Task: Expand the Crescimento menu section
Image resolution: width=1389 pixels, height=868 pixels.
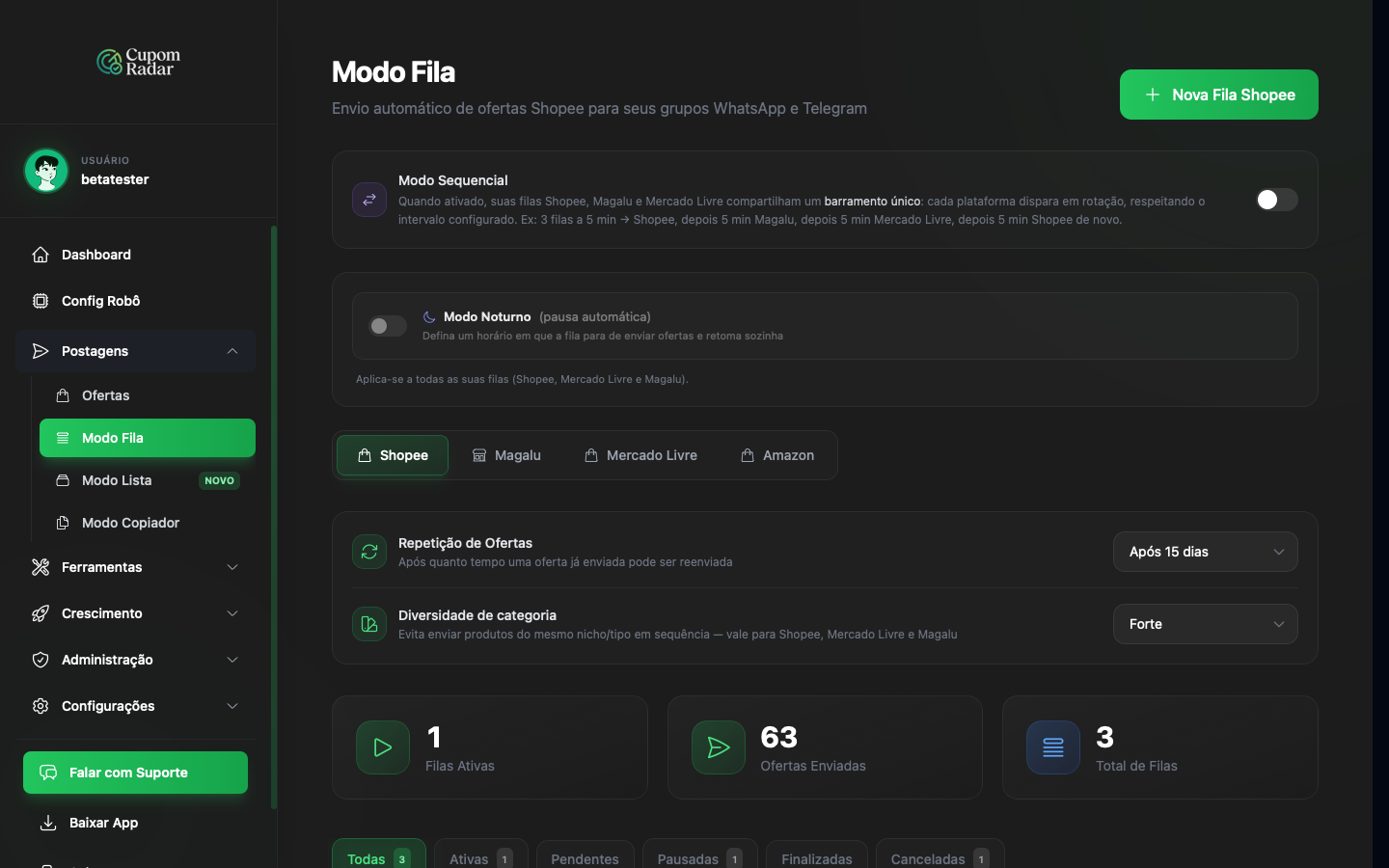Action: (232, 613)
